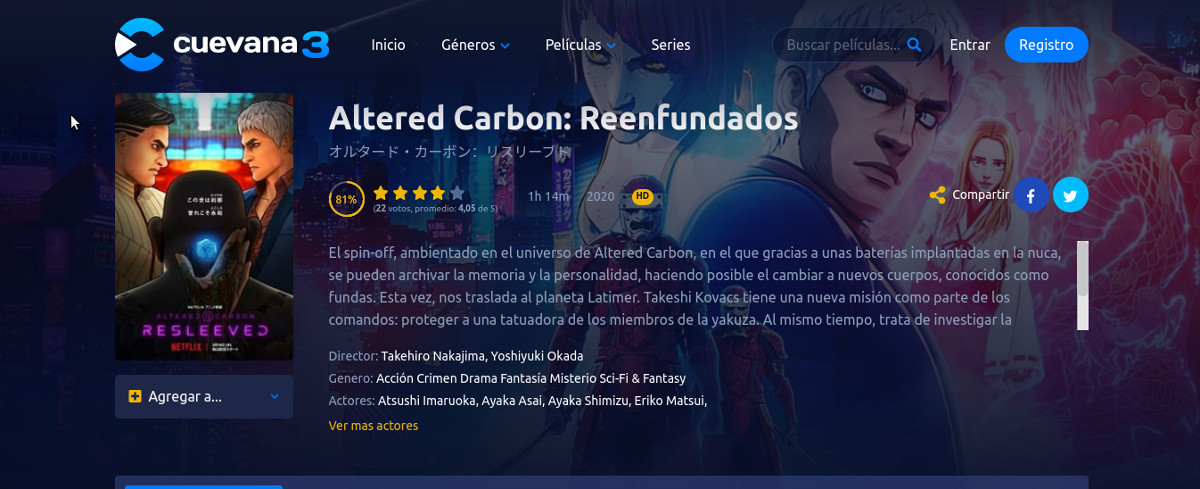The height and width of the screenshot is (489, 1200).
Task: Open the Entrar login link
Action: 970,45
